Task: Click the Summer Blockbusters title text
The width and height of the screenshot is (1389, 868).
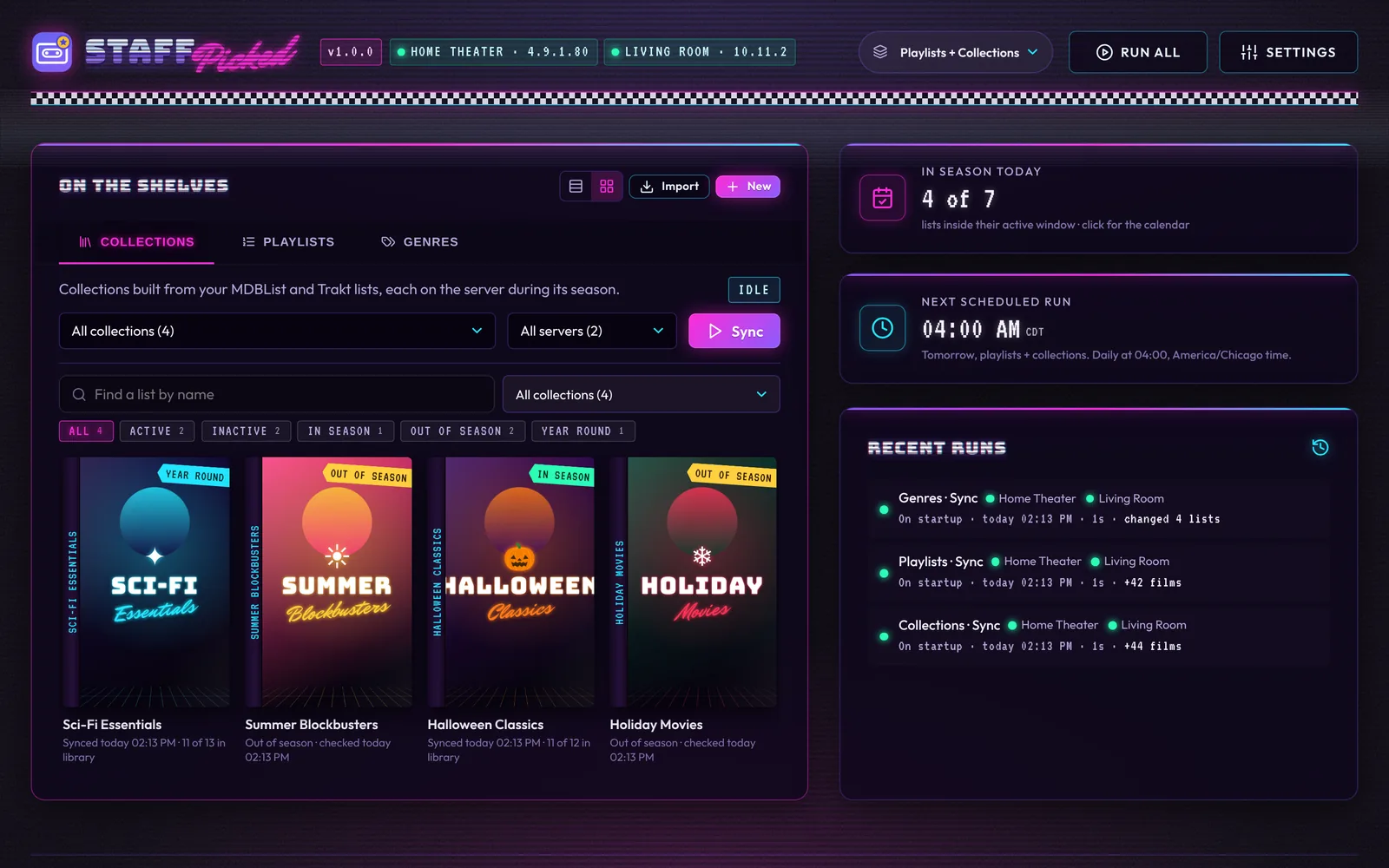Action: click(312, 725)
